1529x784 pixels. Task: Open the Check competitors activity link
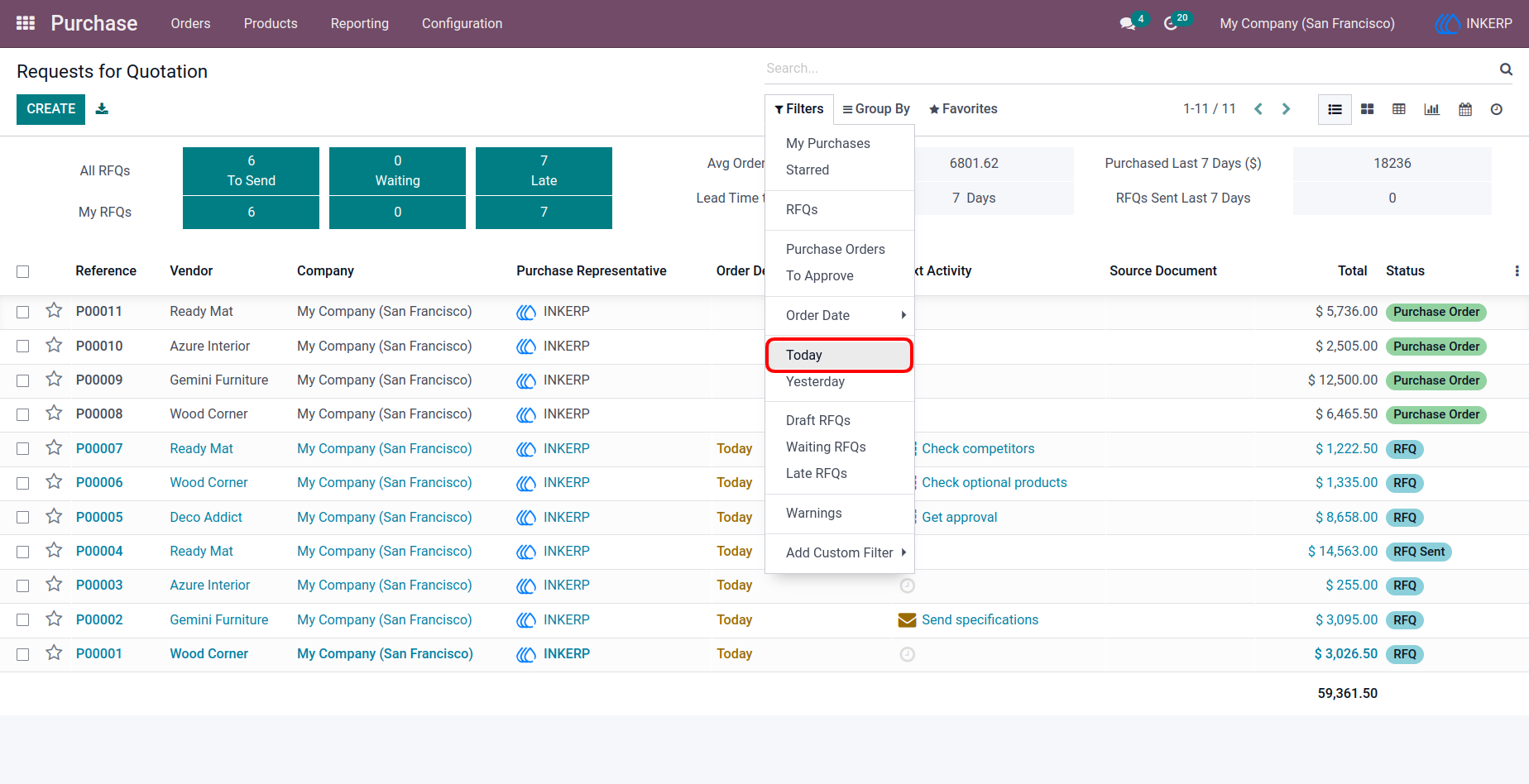pos(978,448)
